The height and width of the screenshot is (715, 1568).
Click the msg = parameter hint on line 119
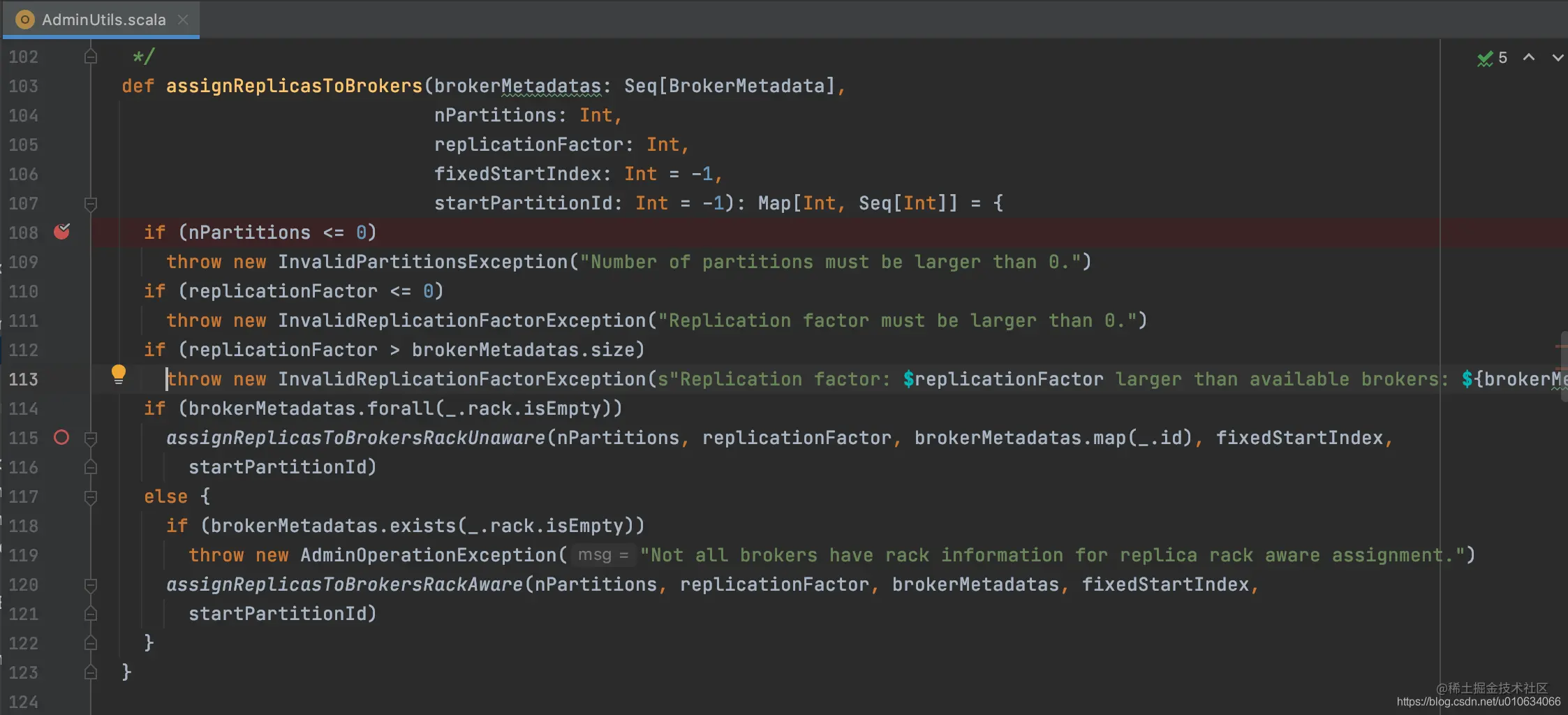[604, 555]
